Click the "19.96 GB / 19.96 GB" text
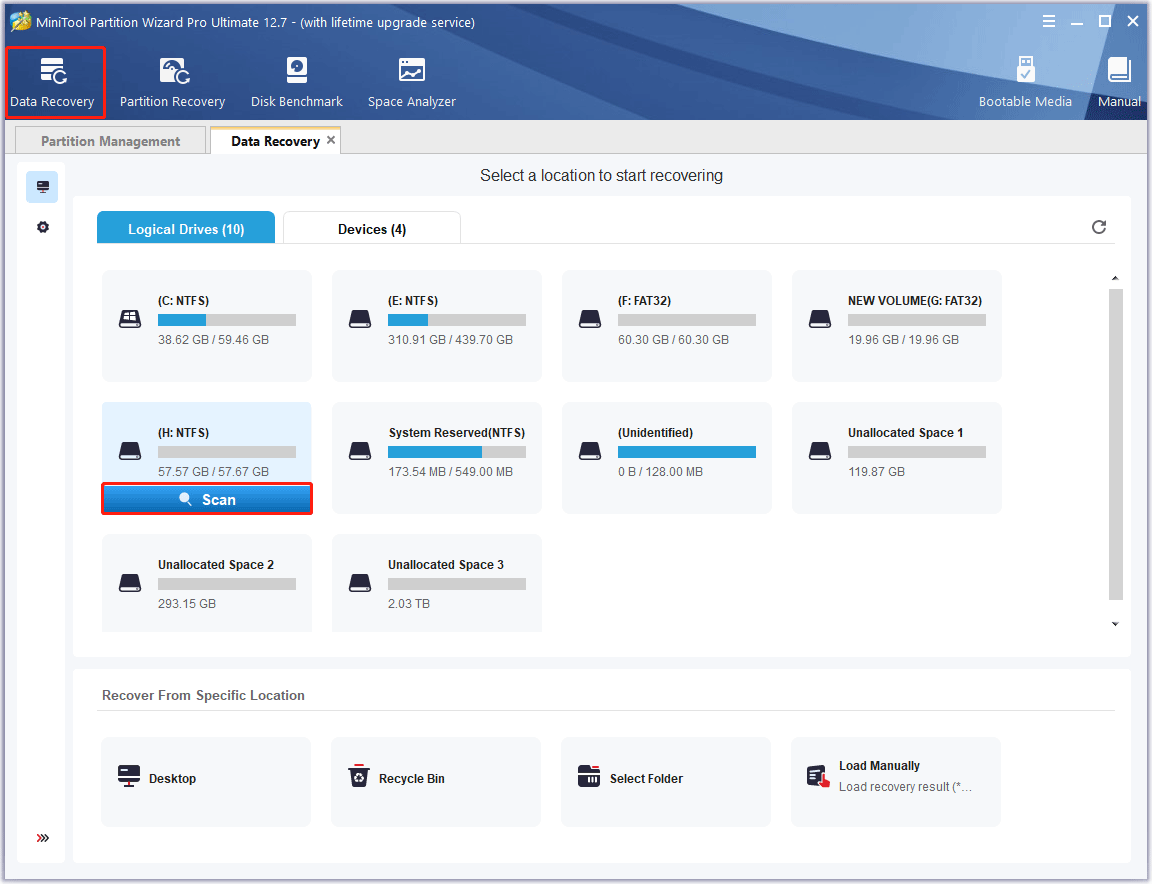The width and height of the screenshot is (1152, 884). click(903, 339)
